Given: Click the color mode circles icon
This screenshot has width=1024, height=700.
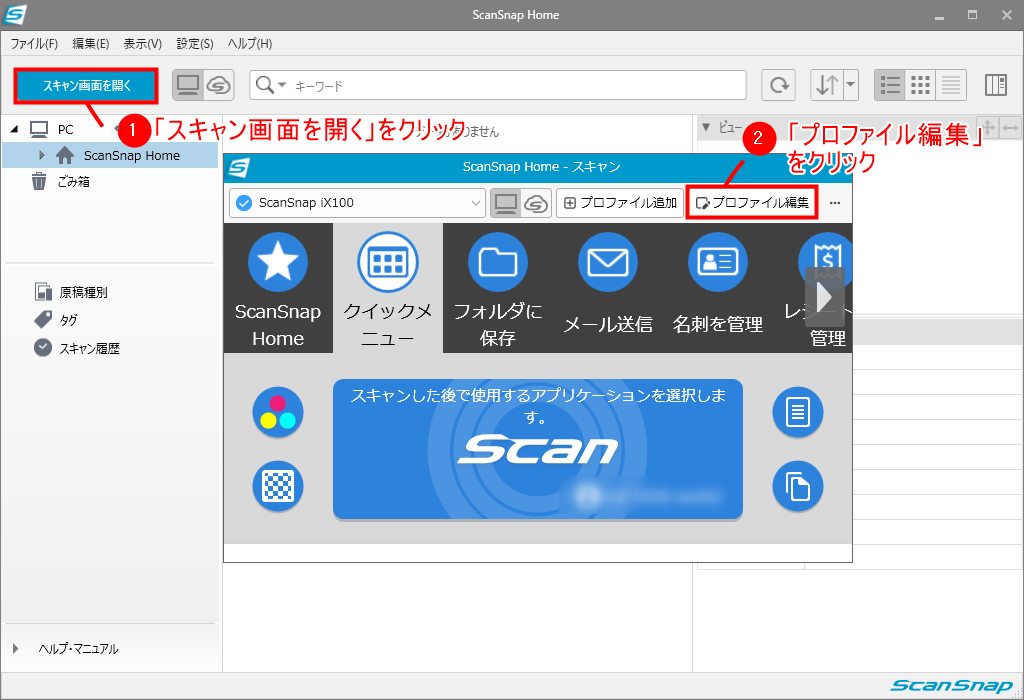Looking at the screenshot, I should coord(277,412).
